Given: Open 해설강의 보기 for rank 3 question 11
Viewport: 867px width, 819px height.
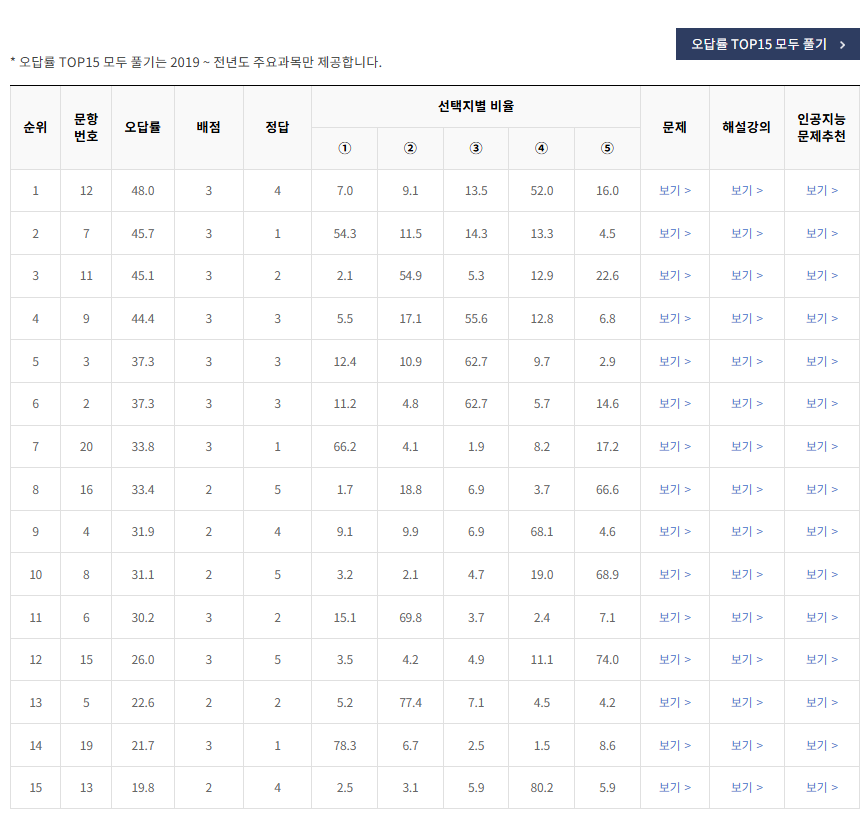Looking at the screenshot, I should click(747, 276).
